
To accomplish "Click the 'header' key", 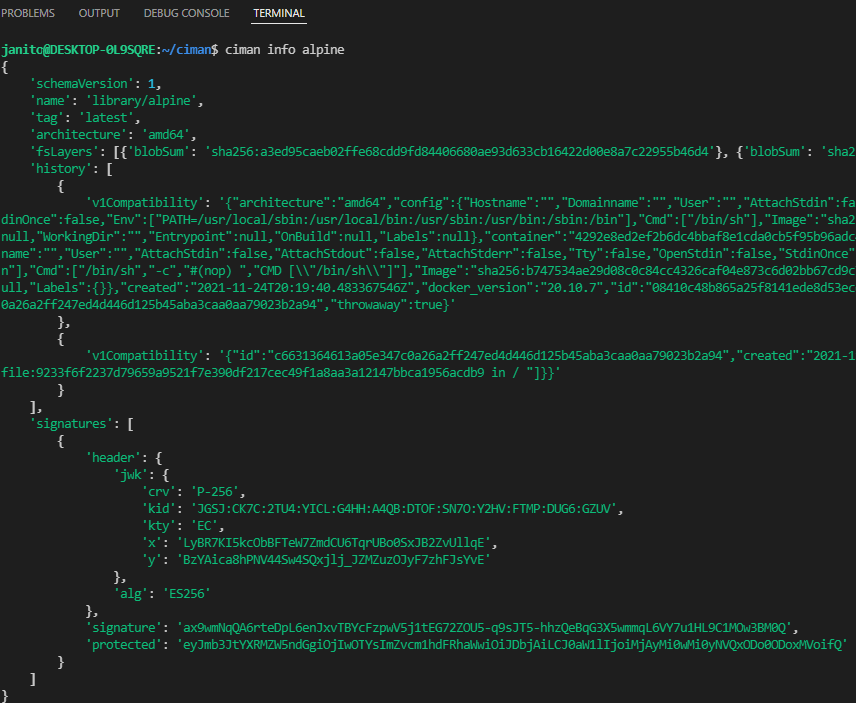I will tap(113, 457).
